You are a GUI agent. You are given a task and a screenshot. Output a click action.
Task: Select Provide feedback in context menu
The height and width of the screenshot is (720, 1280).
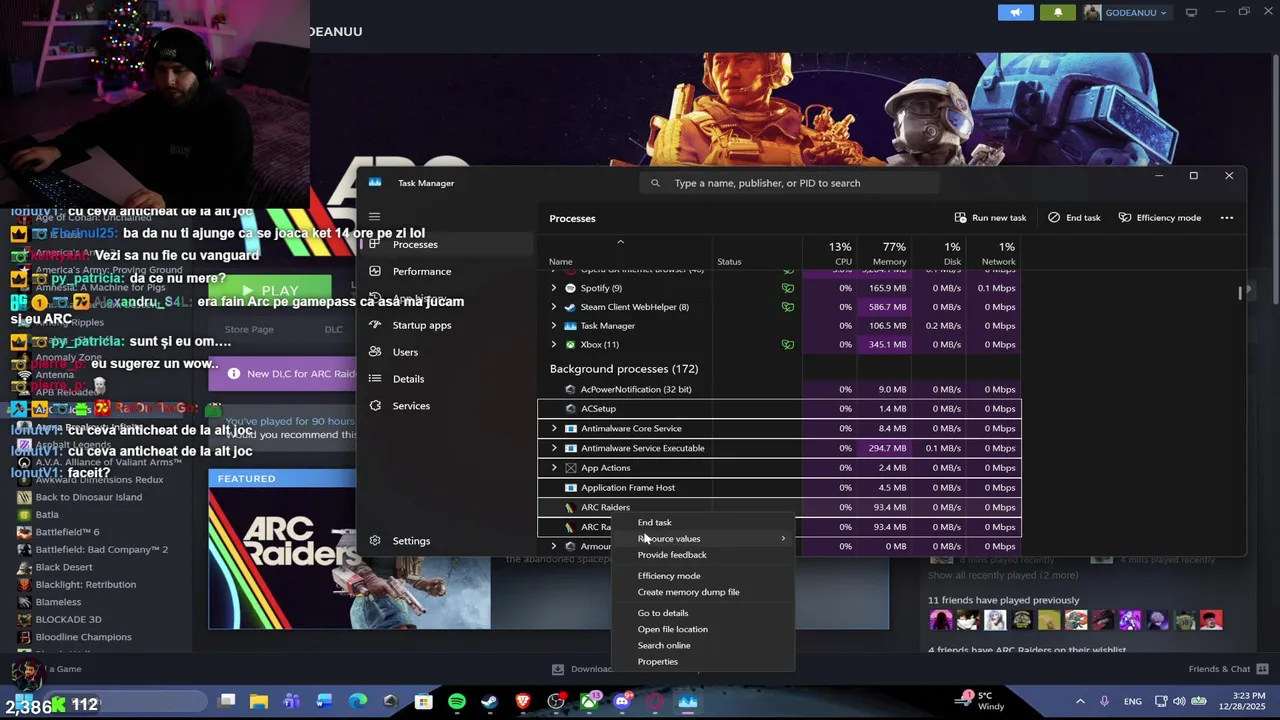coord(672,555)
